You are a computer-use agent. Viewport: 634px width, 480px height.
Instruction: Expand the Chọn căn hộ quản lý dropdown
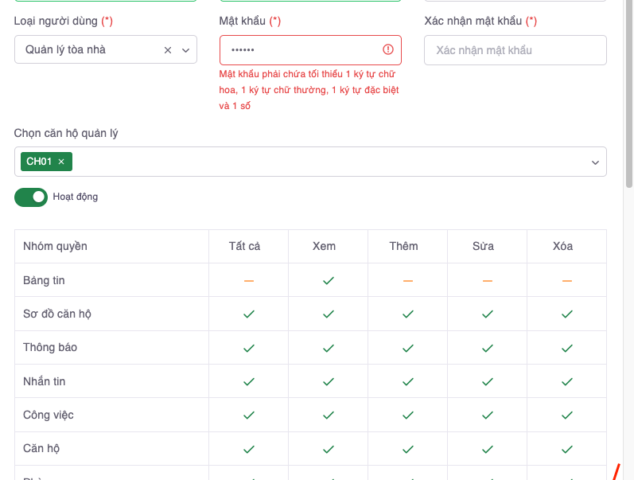pos(595,162)
